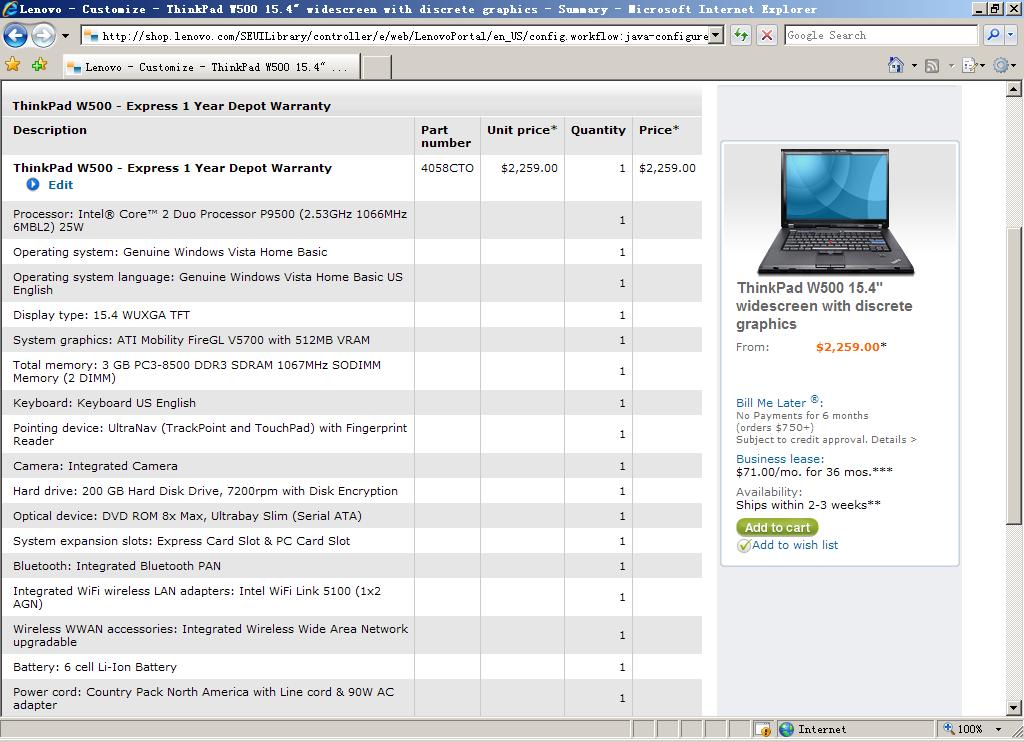The width and height of the screenshot is (1024, 742).
Task: Click the browser Back arrow button
Action: pos(16,35)
